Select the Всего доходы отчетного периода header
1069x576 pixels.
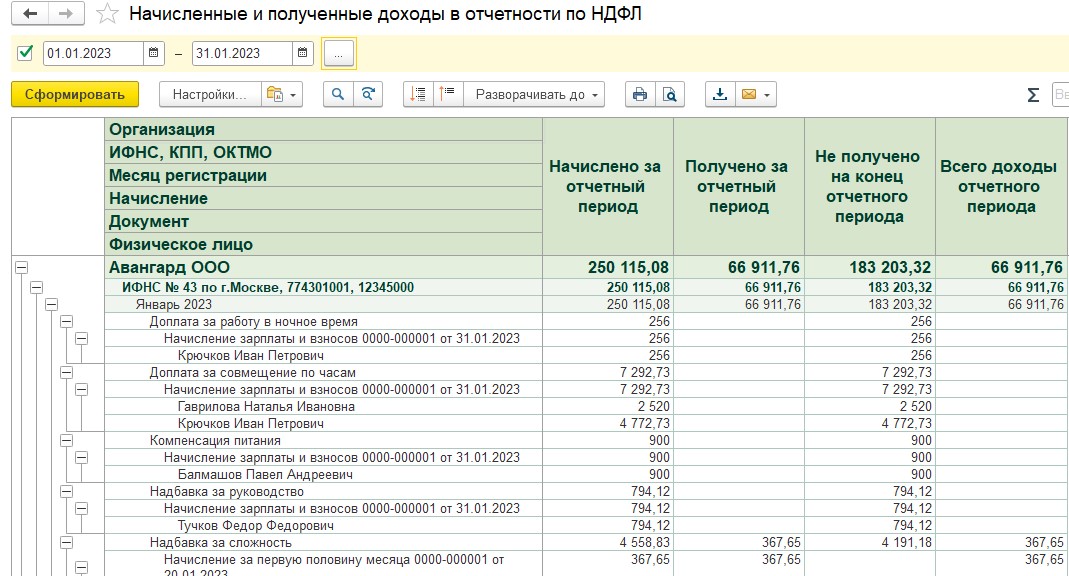click(1001, 186)
